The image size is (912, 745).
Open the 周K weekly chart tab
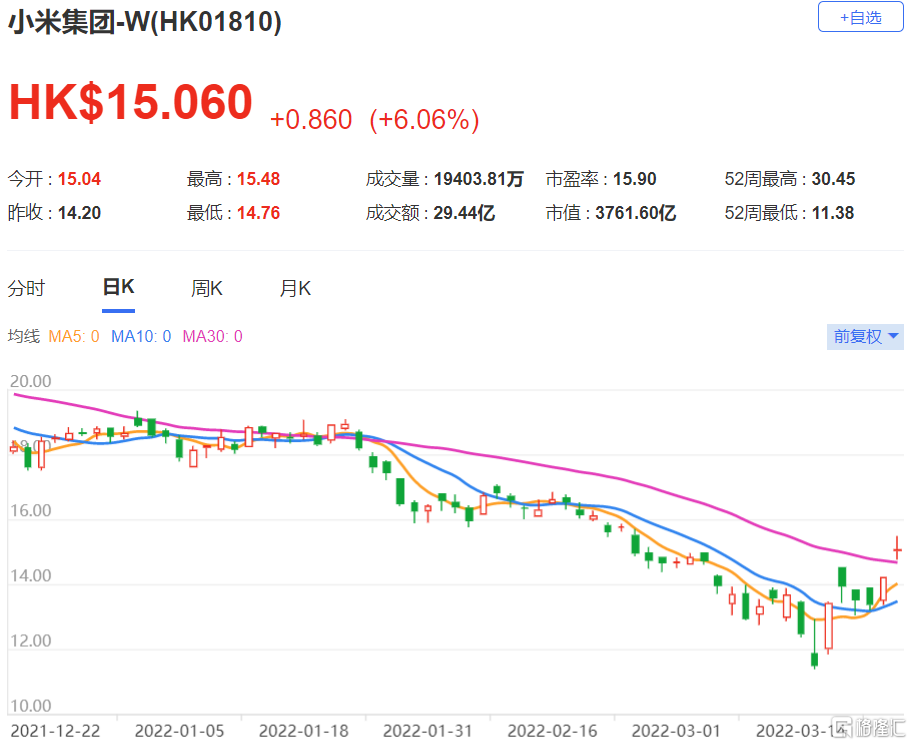[x=207, y=288]
